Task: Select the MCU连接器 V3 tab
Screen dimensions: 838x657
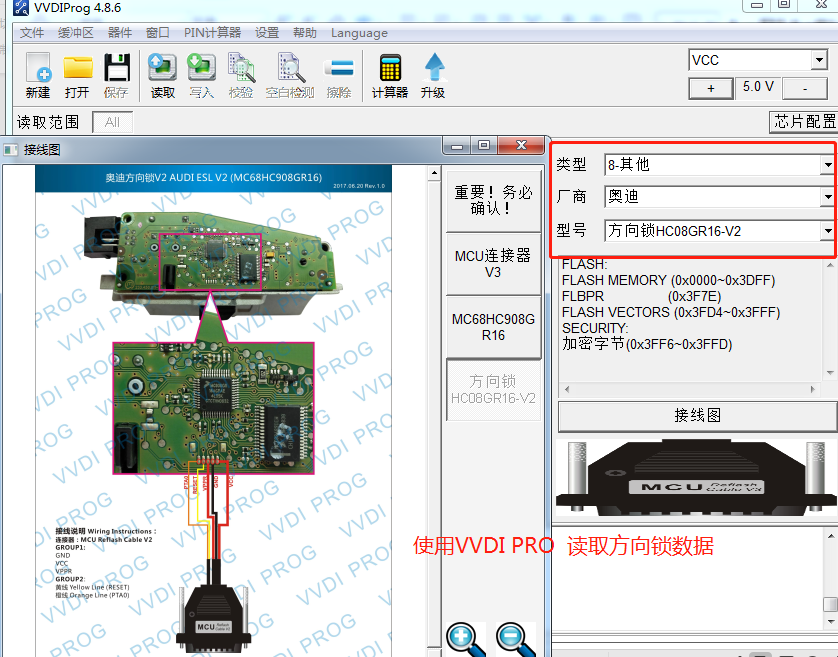Action: click(493, 264)
